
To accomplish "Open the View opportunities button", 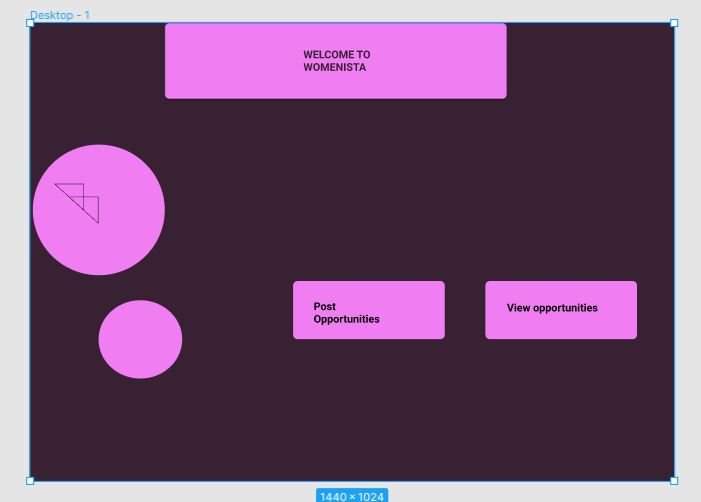I will tap(561, 310).
